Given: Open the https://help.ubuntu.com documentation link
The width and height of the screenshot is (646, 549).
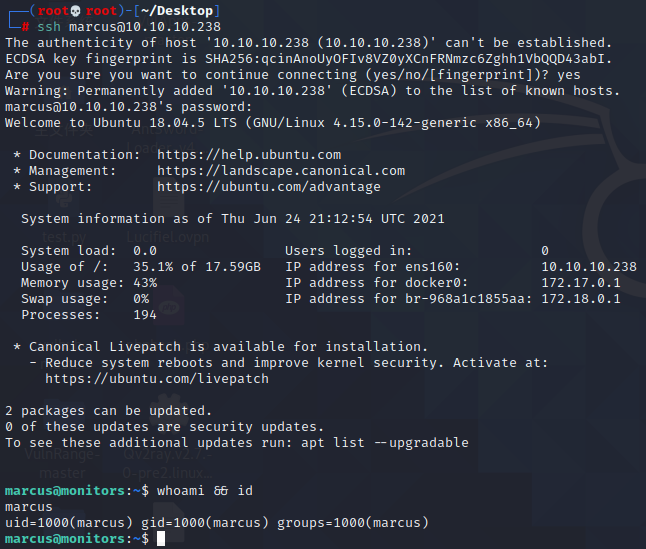Looking at the screenshot, I should pos(249,155).
